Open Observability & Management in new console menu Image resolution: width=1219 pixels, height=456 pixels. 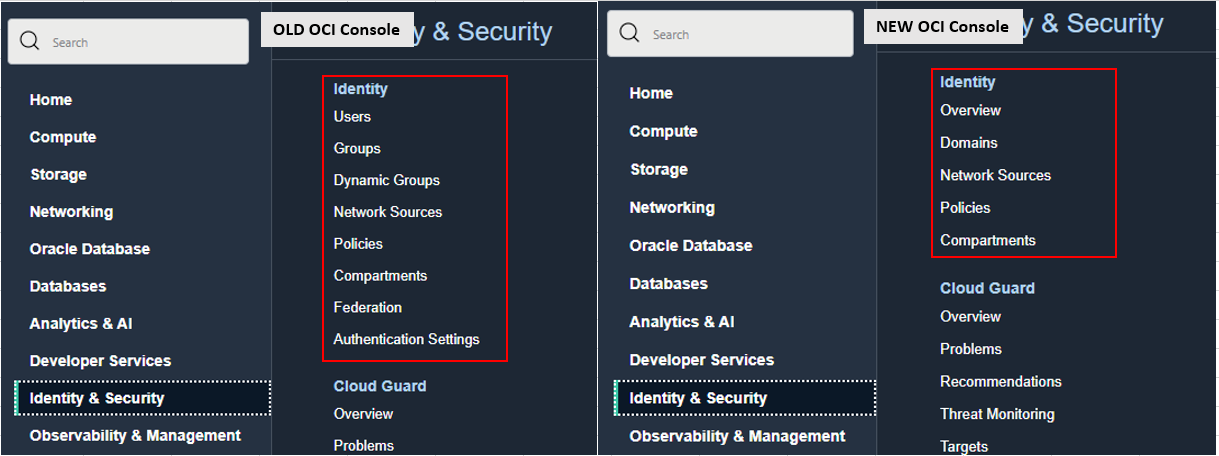[737, 436]
